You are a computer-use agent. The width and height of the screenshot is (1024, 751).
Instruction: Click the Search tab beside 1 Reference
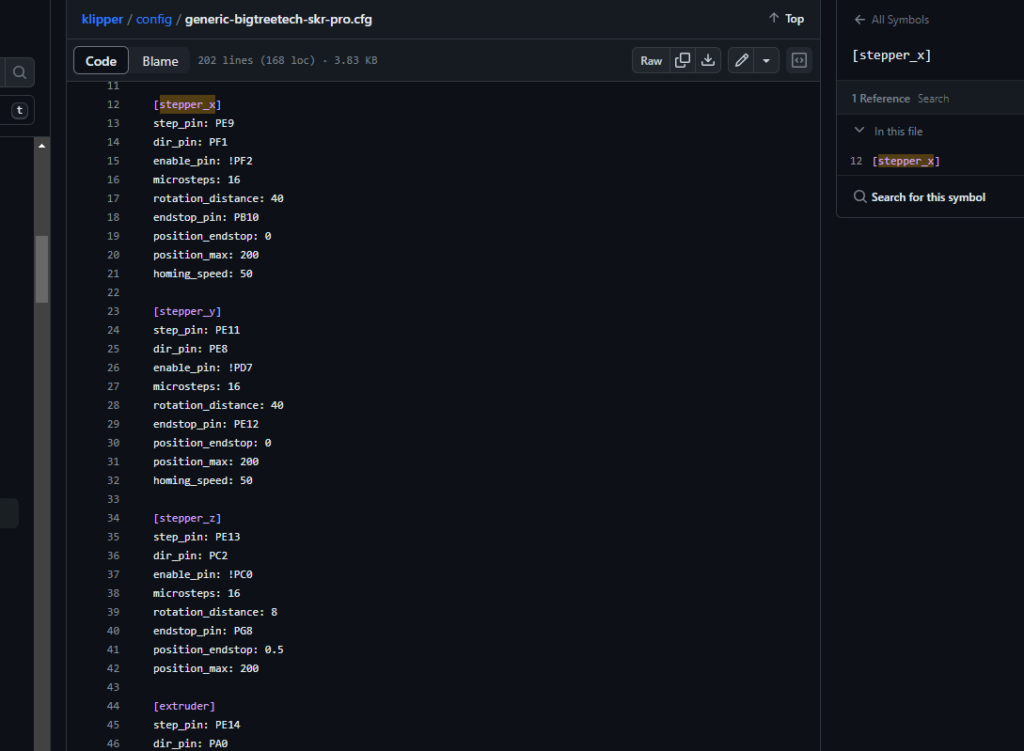pyautogui.click(x=933, y=99)
